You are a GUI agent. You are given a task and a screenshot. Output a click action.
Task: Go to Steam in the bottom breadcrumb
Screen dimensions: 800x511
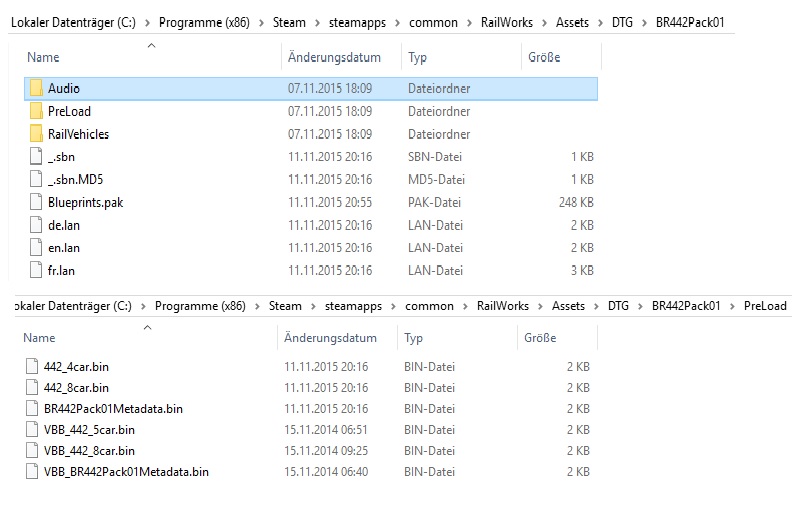(285, 306)
